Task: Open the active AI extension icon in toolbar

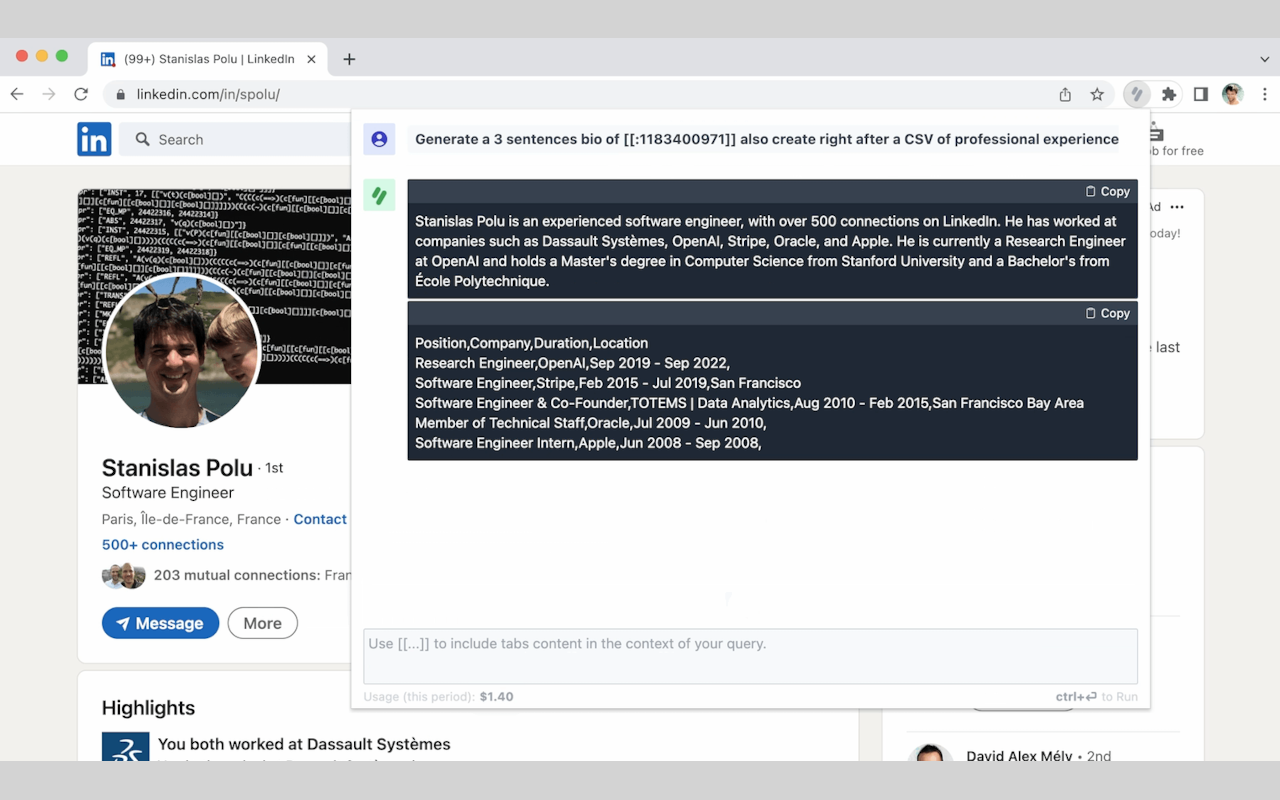Action: point(1136,94)
